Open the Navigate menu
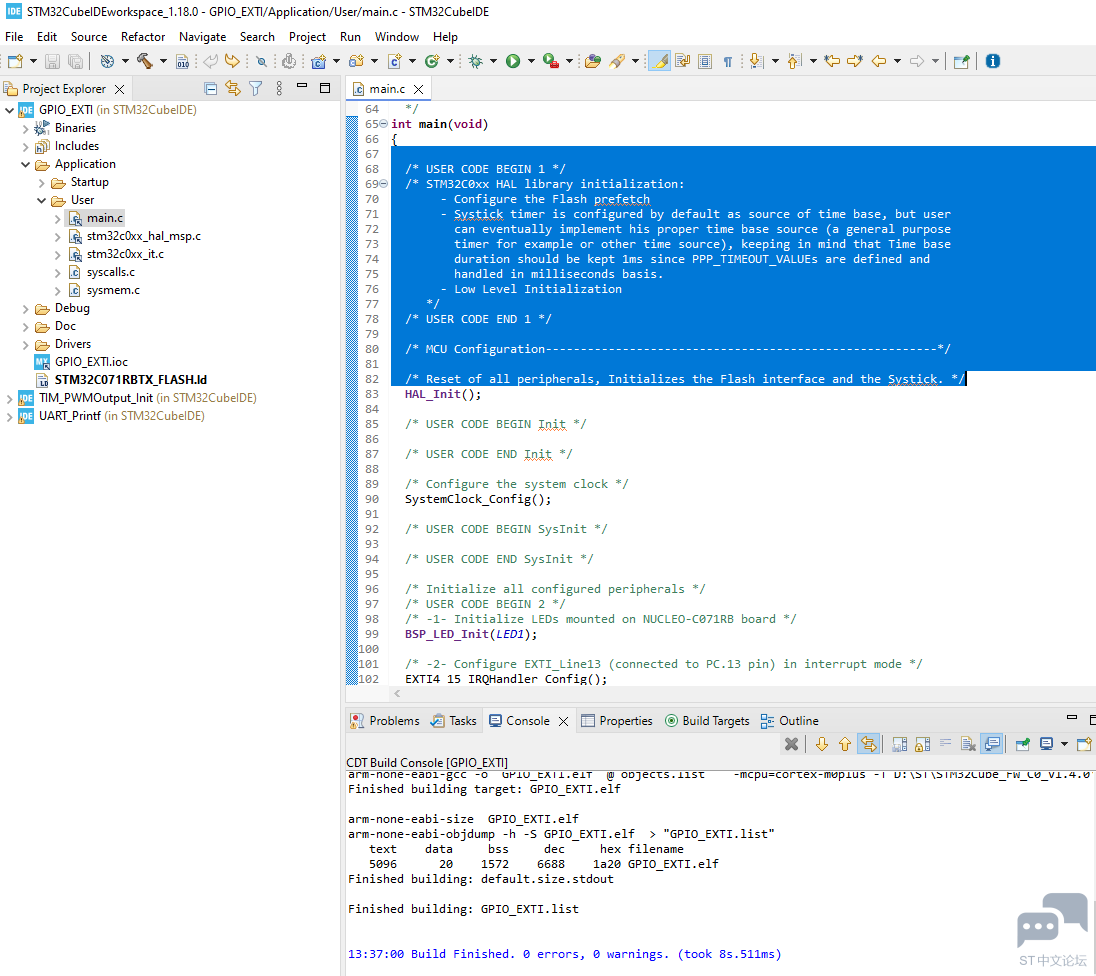The height and width of the screenshot is (976, 1096). (x=202, y=36)
